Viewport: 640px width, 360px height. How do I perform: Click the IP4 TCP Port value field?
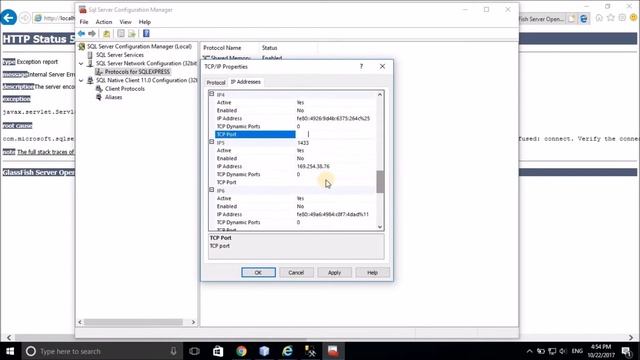[335, 134]
